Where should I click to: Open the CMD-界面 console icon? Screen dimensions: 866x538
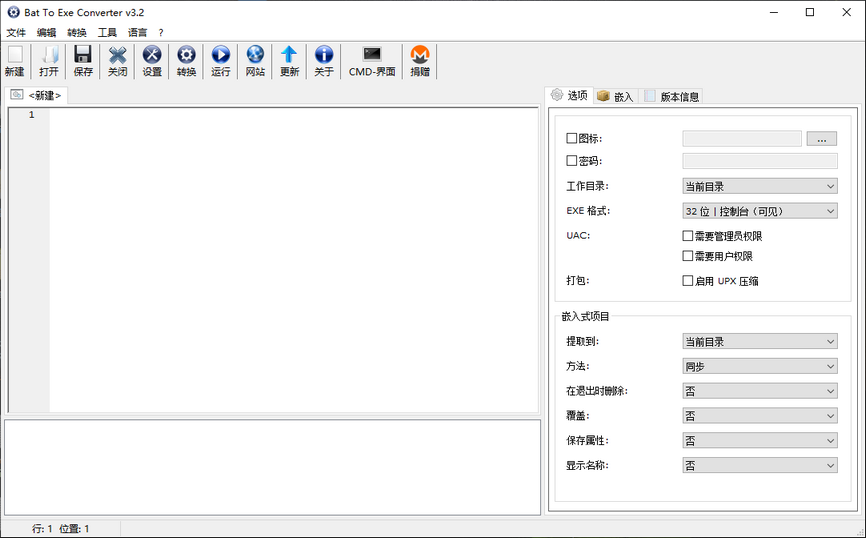click(x=372, y=56)
